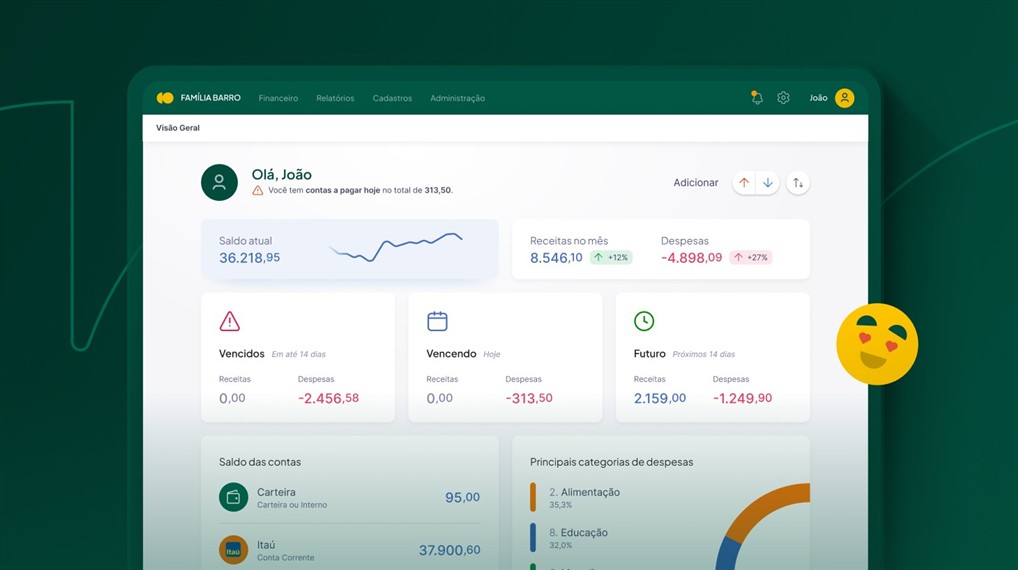Click Receitas no mês value 8.546,10

(x=556, y=258)
